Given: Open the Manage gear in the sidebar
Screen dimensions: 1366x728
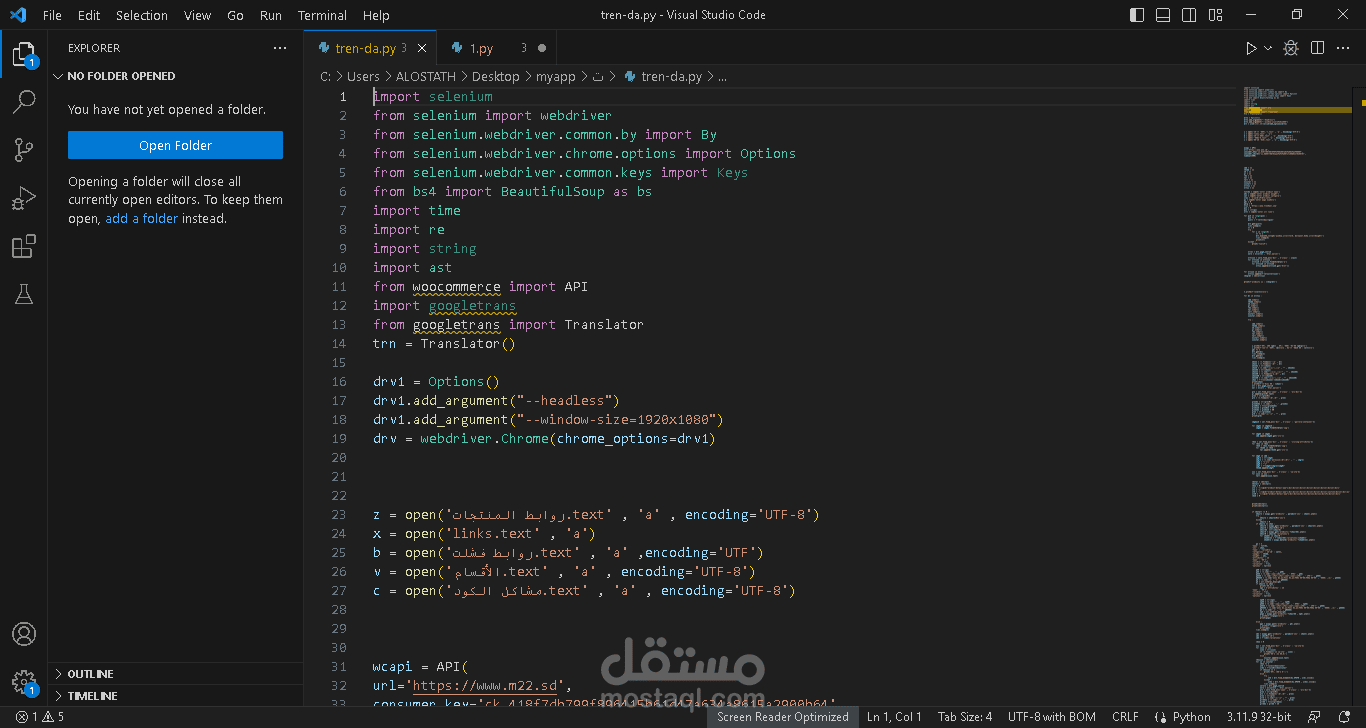Looking at the screenshot, I should click(24, 681).
